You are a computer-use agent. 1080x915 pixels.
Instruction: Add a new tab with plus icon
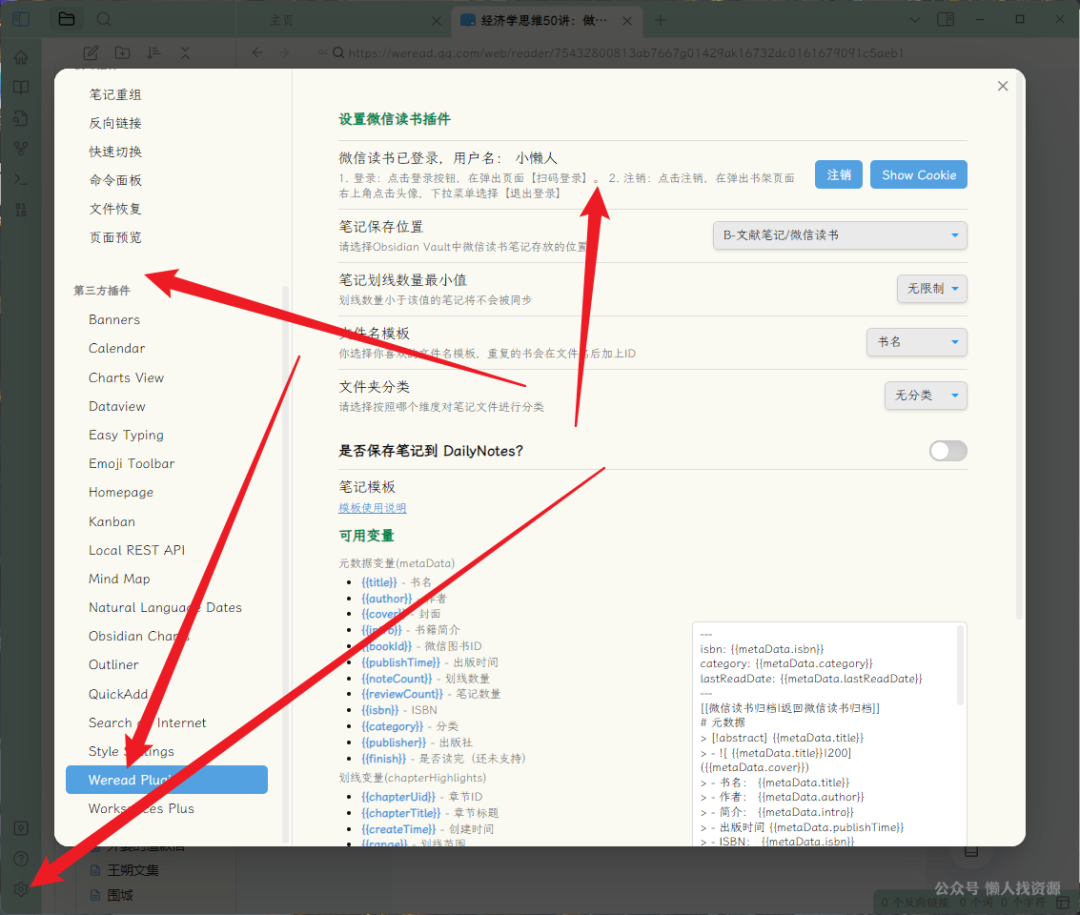(x=660, y=21)
